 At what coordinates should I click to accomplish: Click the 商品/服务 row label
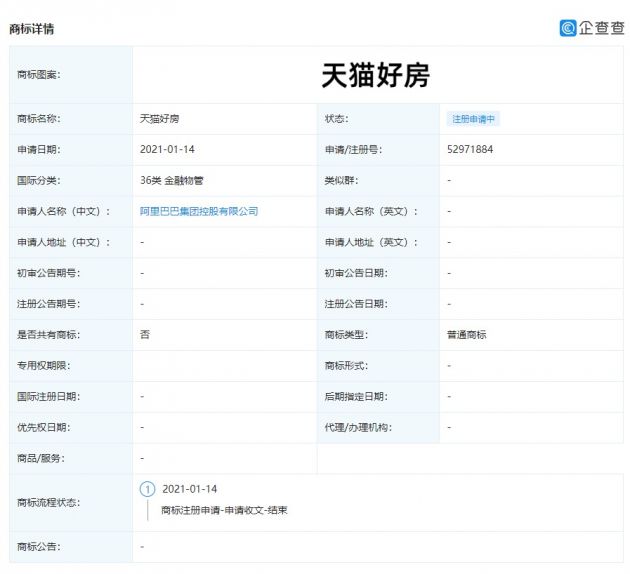click(40, 458)
